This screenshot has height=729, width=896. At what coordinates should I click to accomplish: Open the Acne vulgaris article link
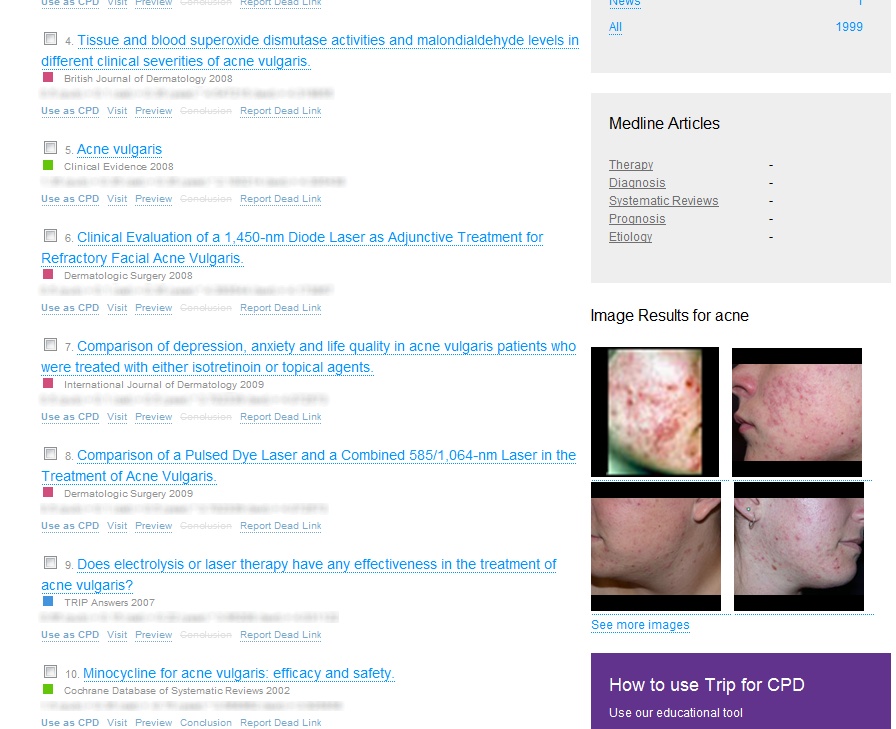pos(119,150)
